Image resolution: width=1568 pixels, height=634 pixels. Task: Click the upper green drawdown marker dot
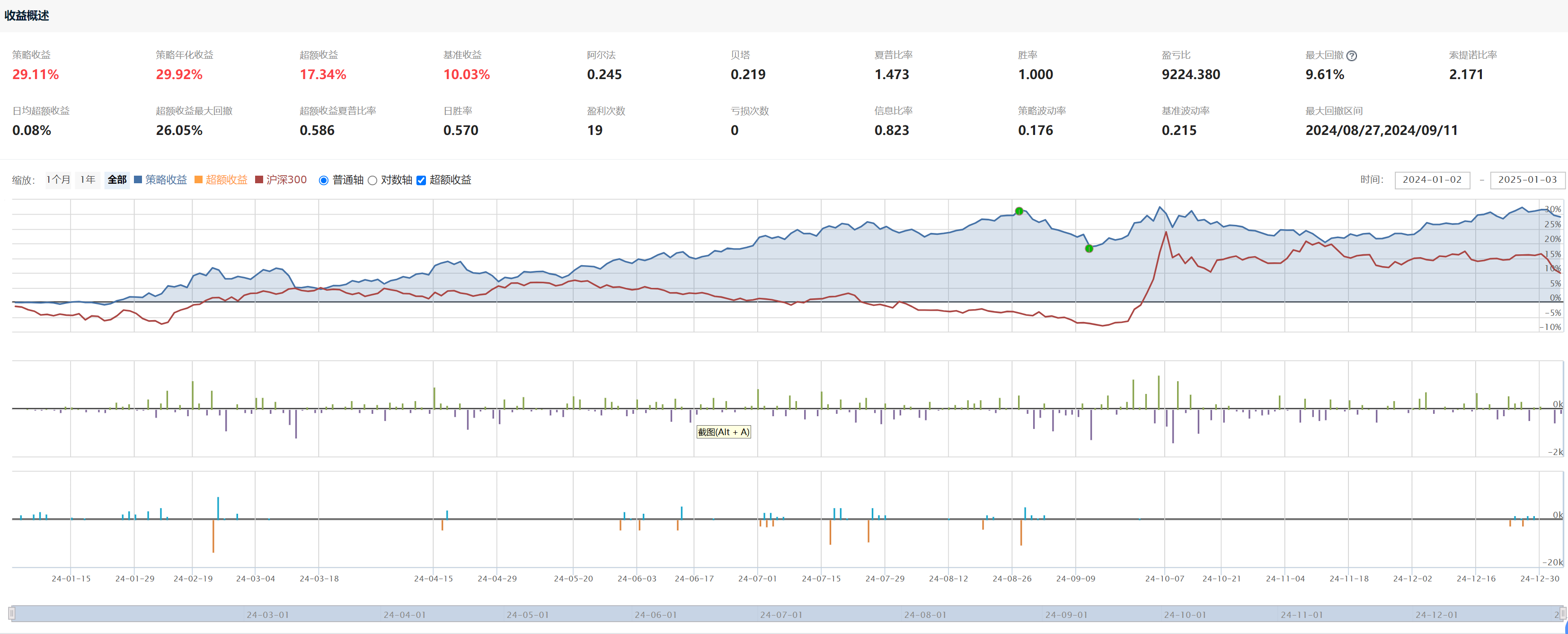point(1019,211)
